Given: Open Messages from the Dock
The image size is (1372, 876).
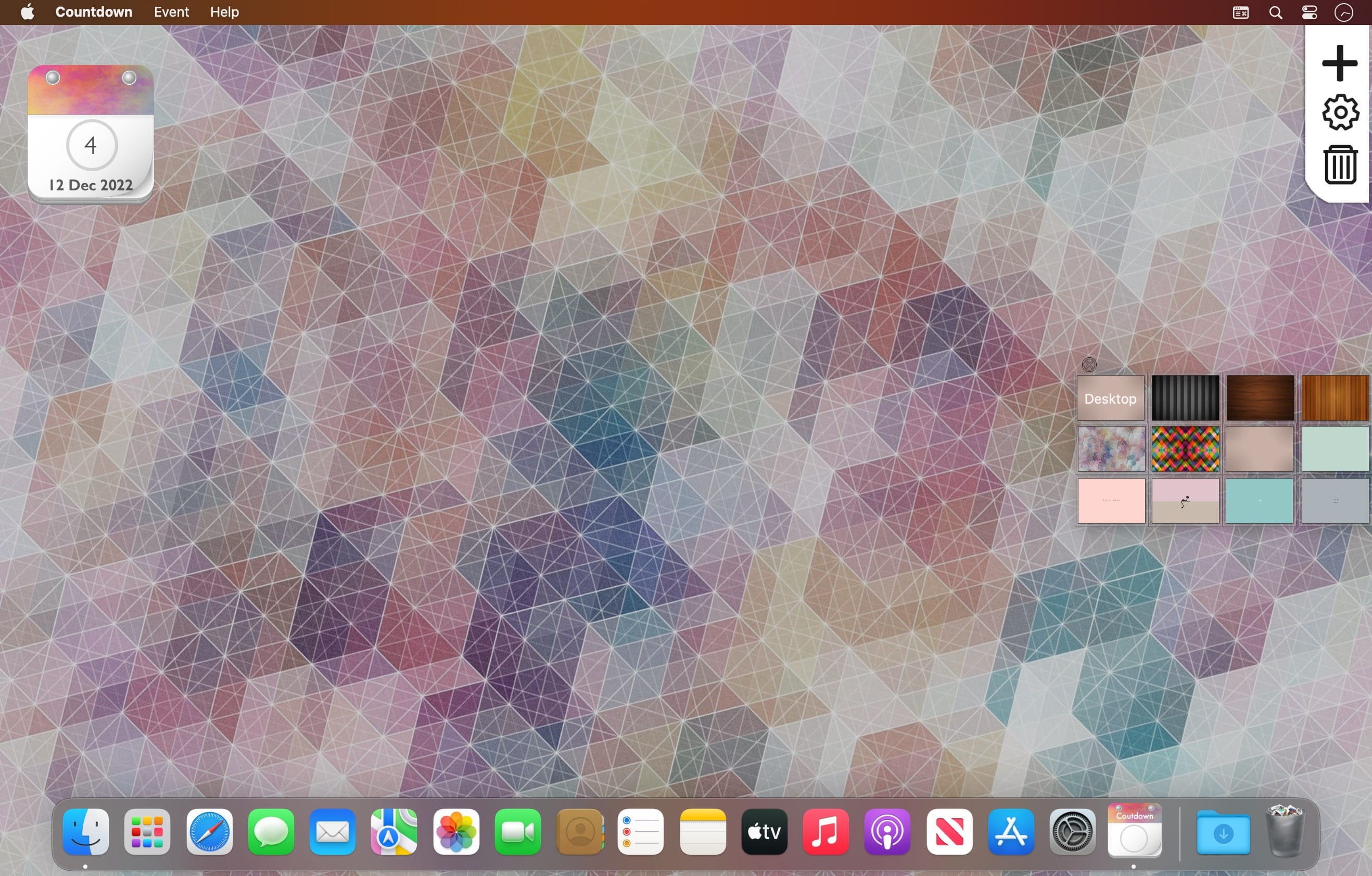Looking at the screenshot, I should (x=271, y=832).
